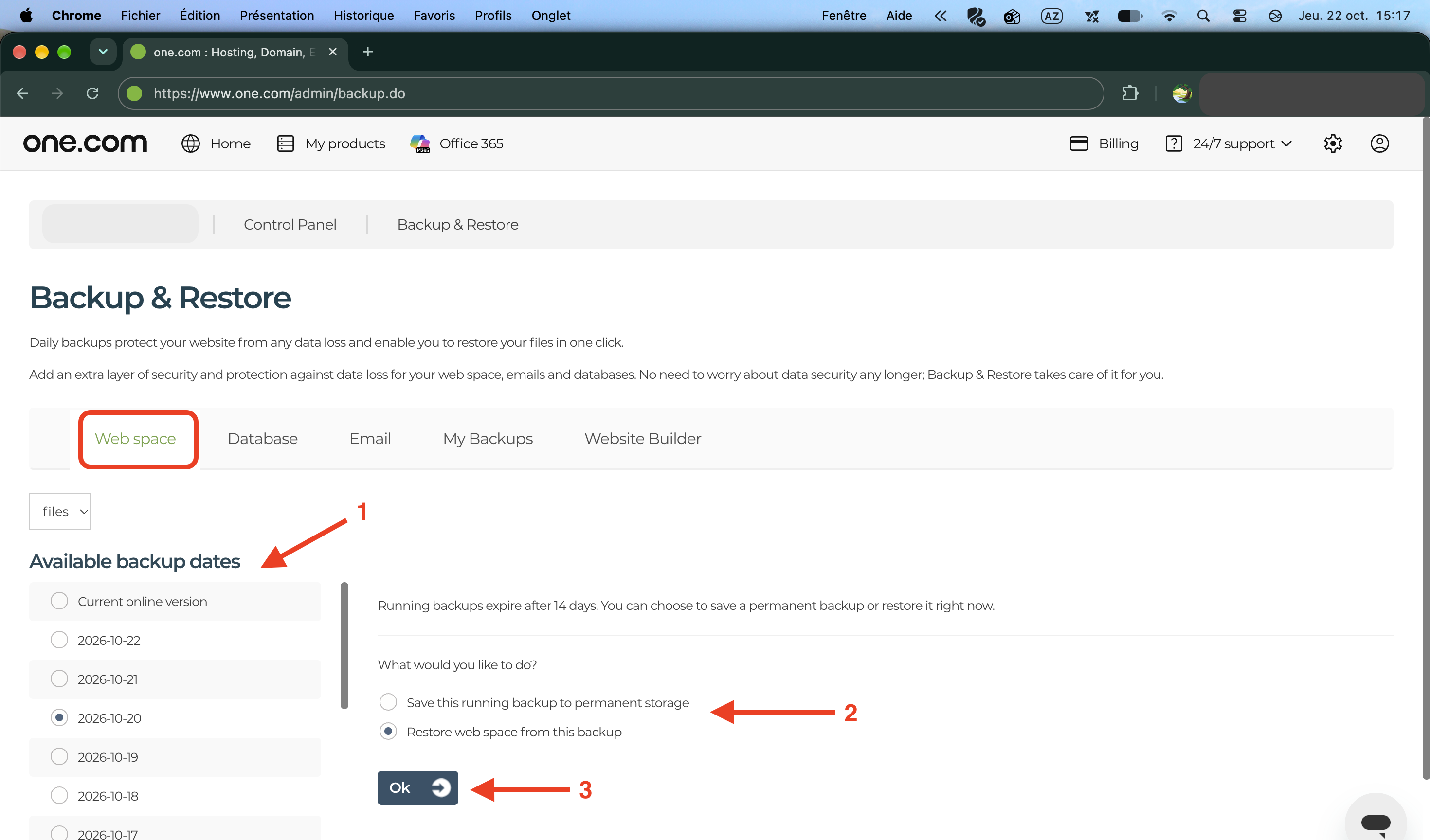Screen dimensions: 1430x840
Task: Choose Restore web space from this backup
Action: [x=388, y=731]
